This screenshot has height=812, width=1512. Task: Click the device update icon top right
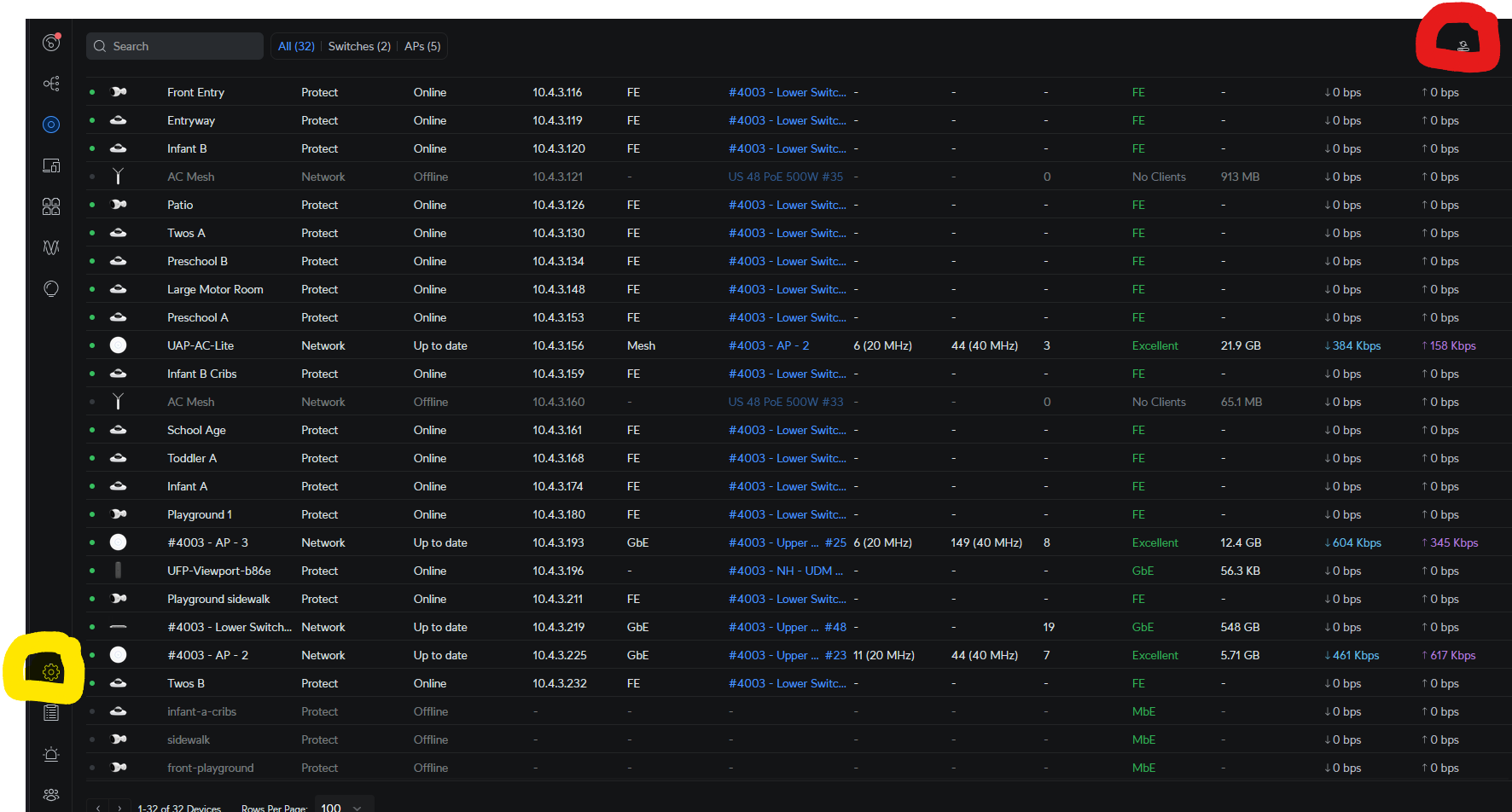click(1463, 45)
